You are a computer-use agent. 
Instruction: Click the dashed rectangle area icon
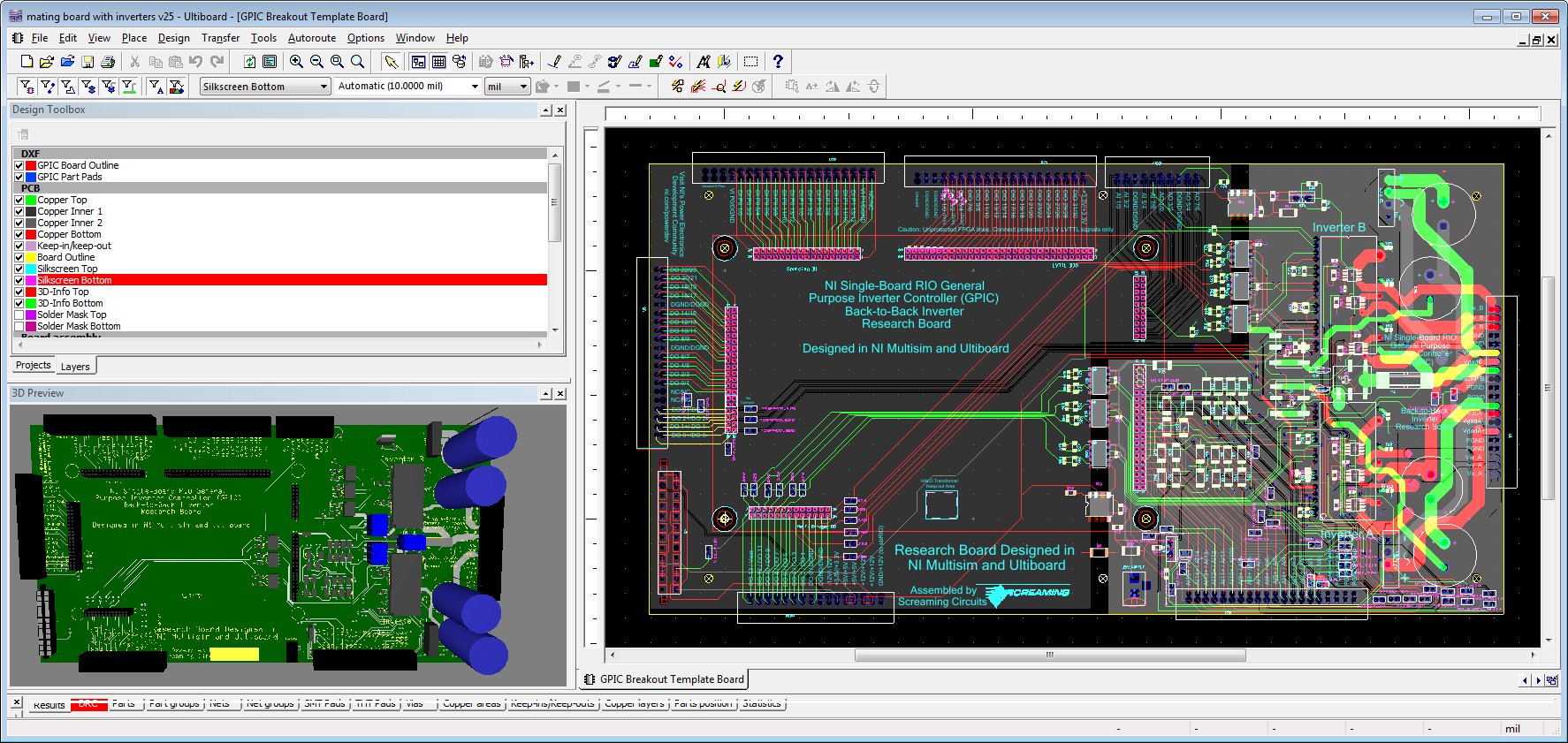750,62
